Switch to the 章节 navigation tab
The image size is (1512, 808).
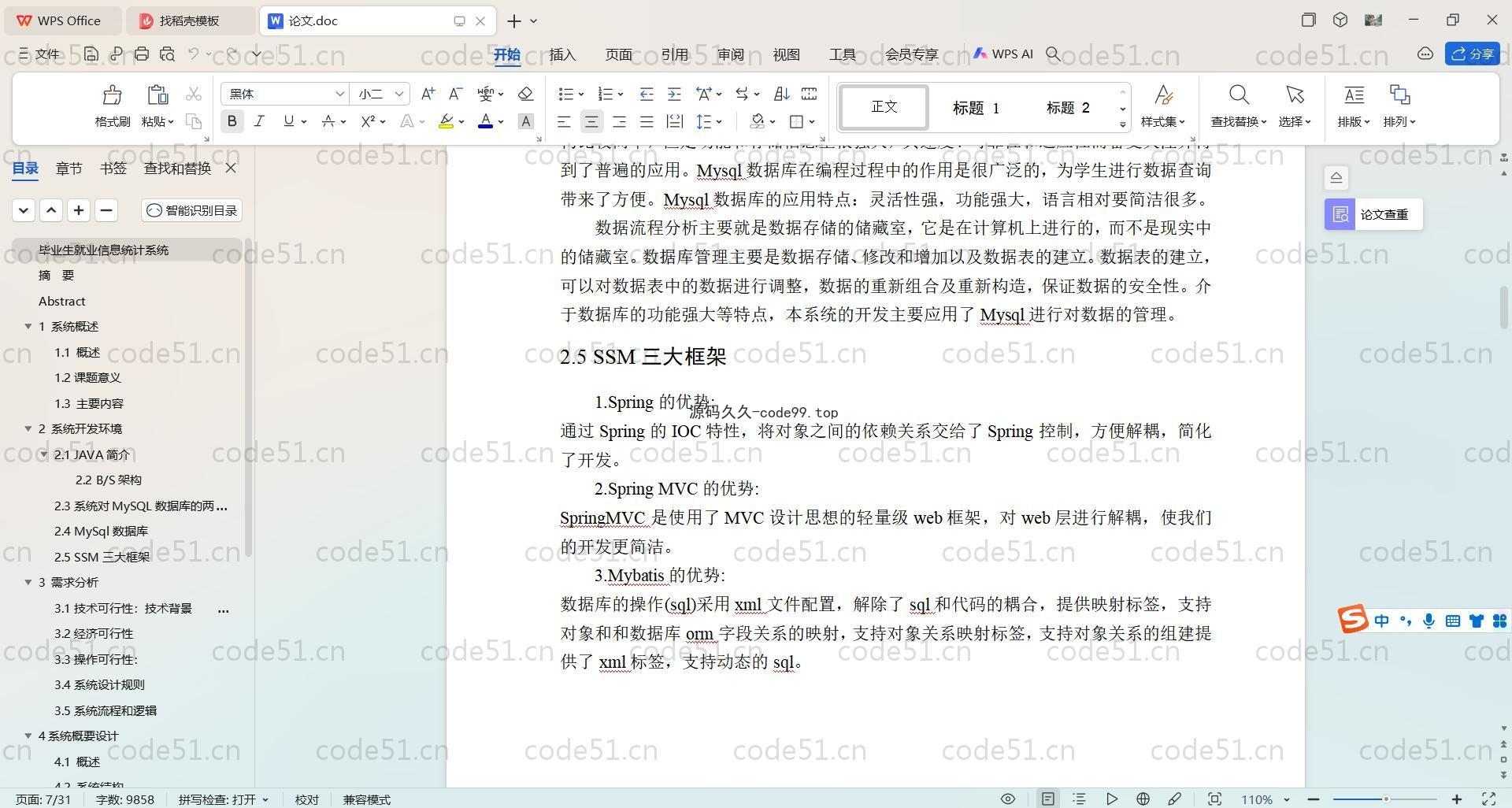(x=69, y=168)
